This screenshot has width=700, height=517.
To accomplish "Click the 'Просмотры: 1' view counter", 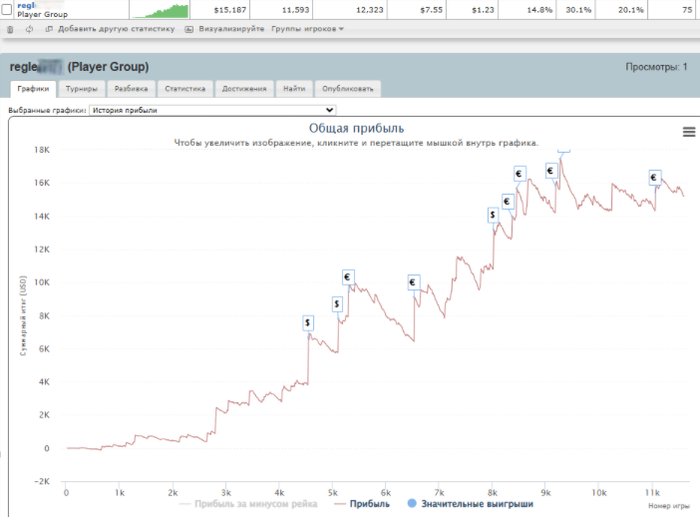I will [x=656, y=67].
